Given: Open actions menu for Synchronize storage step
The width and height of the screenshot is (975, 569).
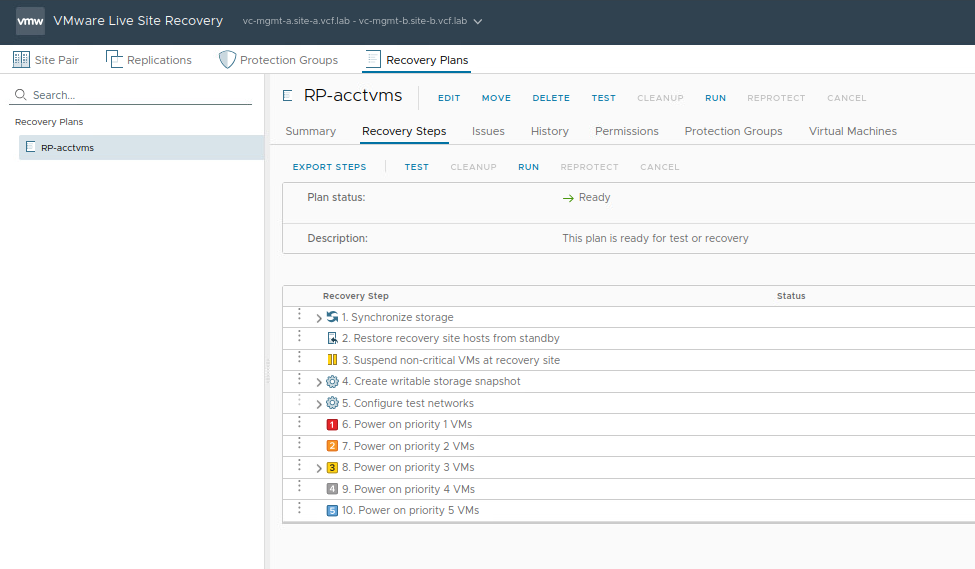Looking at the screenshot, I should (x=299, y=315).
